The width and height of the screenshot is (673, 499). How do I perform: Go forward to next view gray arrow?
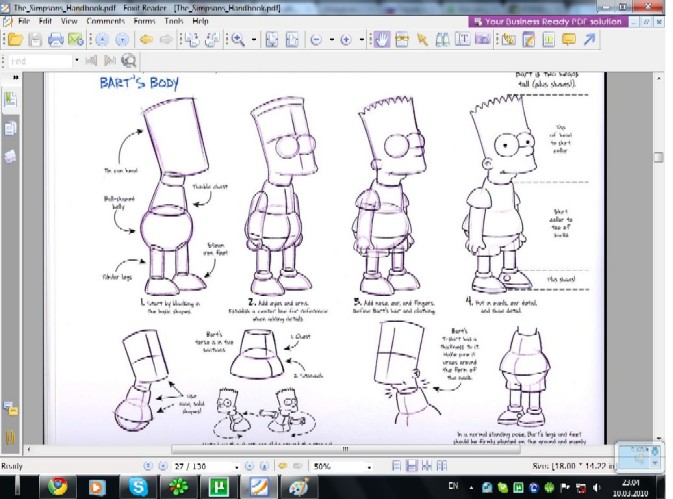pyautogui.click(x=166, y=40)
